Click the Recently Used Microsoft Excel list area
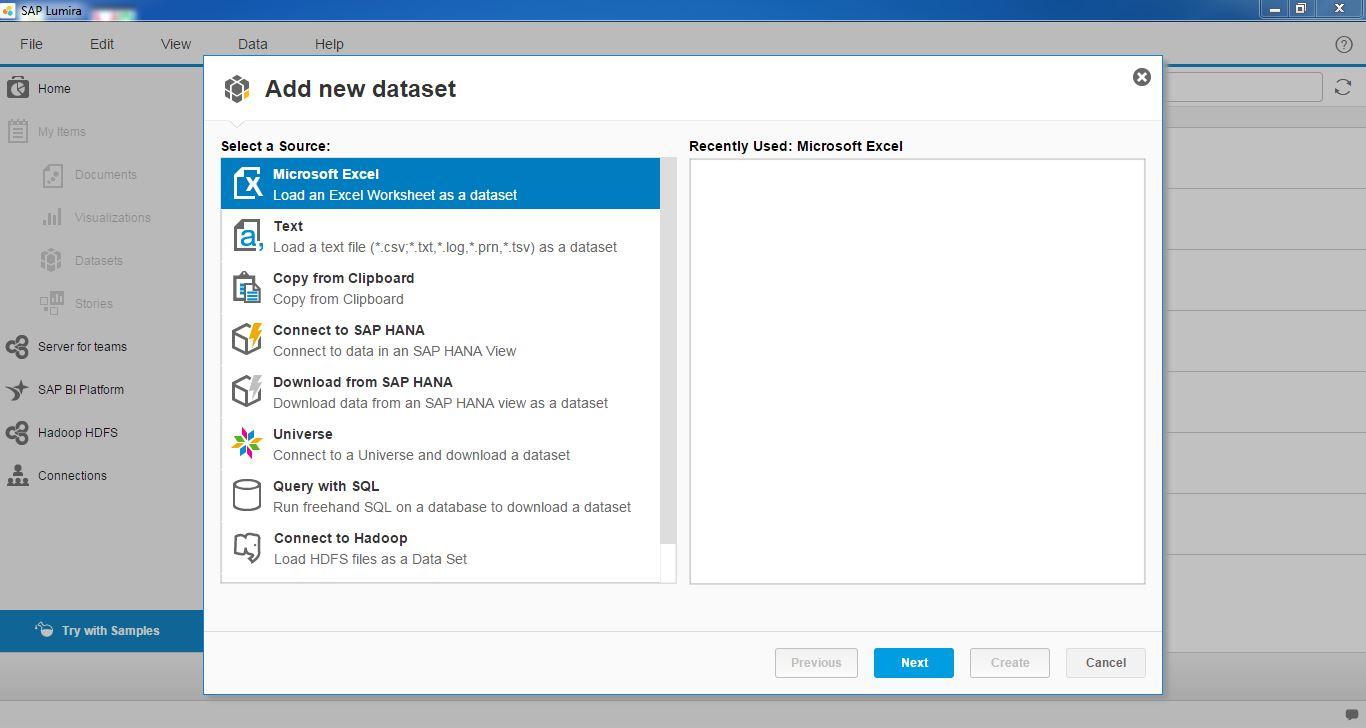 pos(917,371)
